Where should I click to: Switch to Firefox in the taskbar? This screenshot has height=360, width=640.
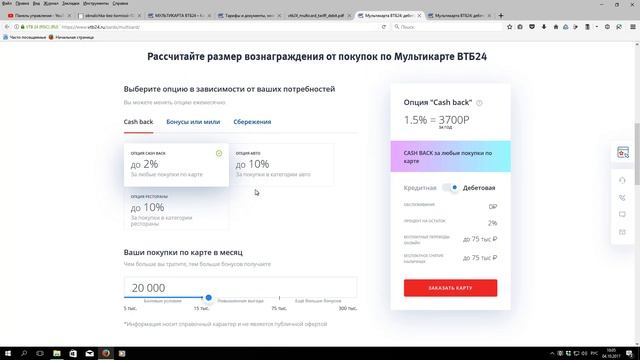coord(106,353)
